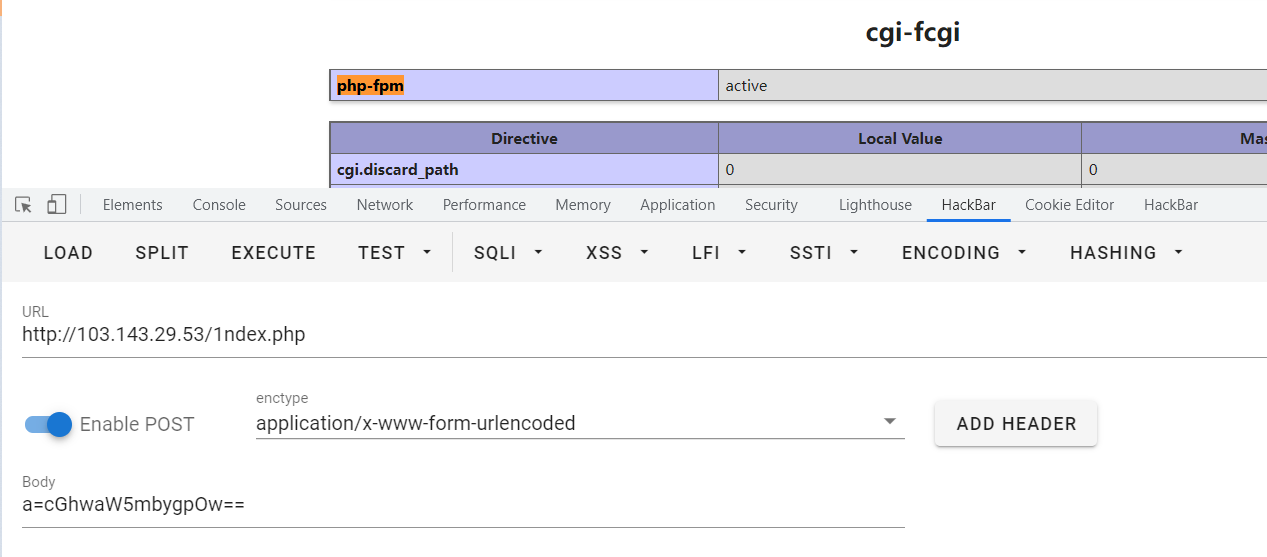Click into the Body text field
This screenshot has height=557, width=1267.
point(463,505)
